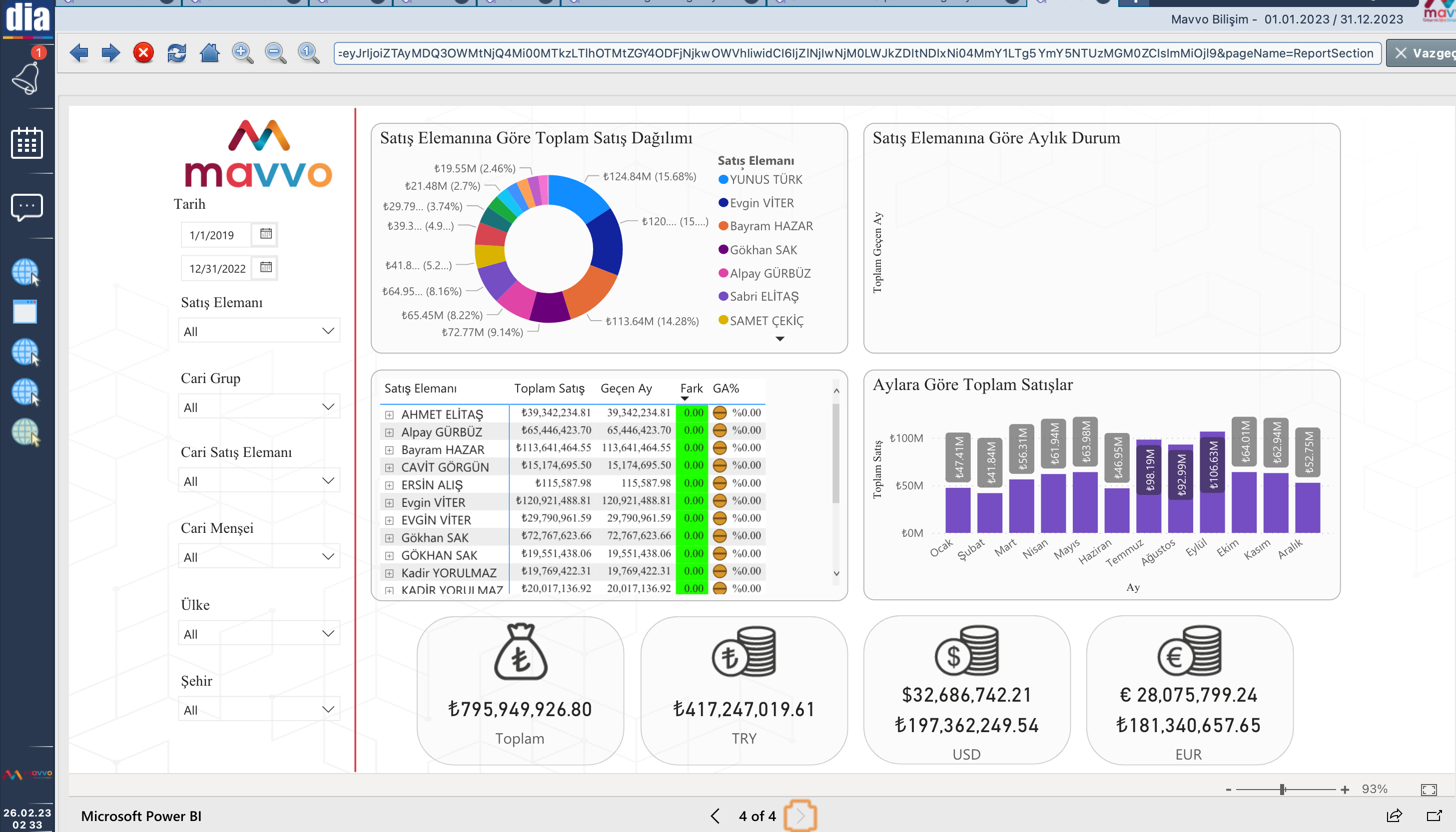The width and height of the screenshot is (1456, 832).
Task: Refresh the report page
Action: (x=177, y=53)
